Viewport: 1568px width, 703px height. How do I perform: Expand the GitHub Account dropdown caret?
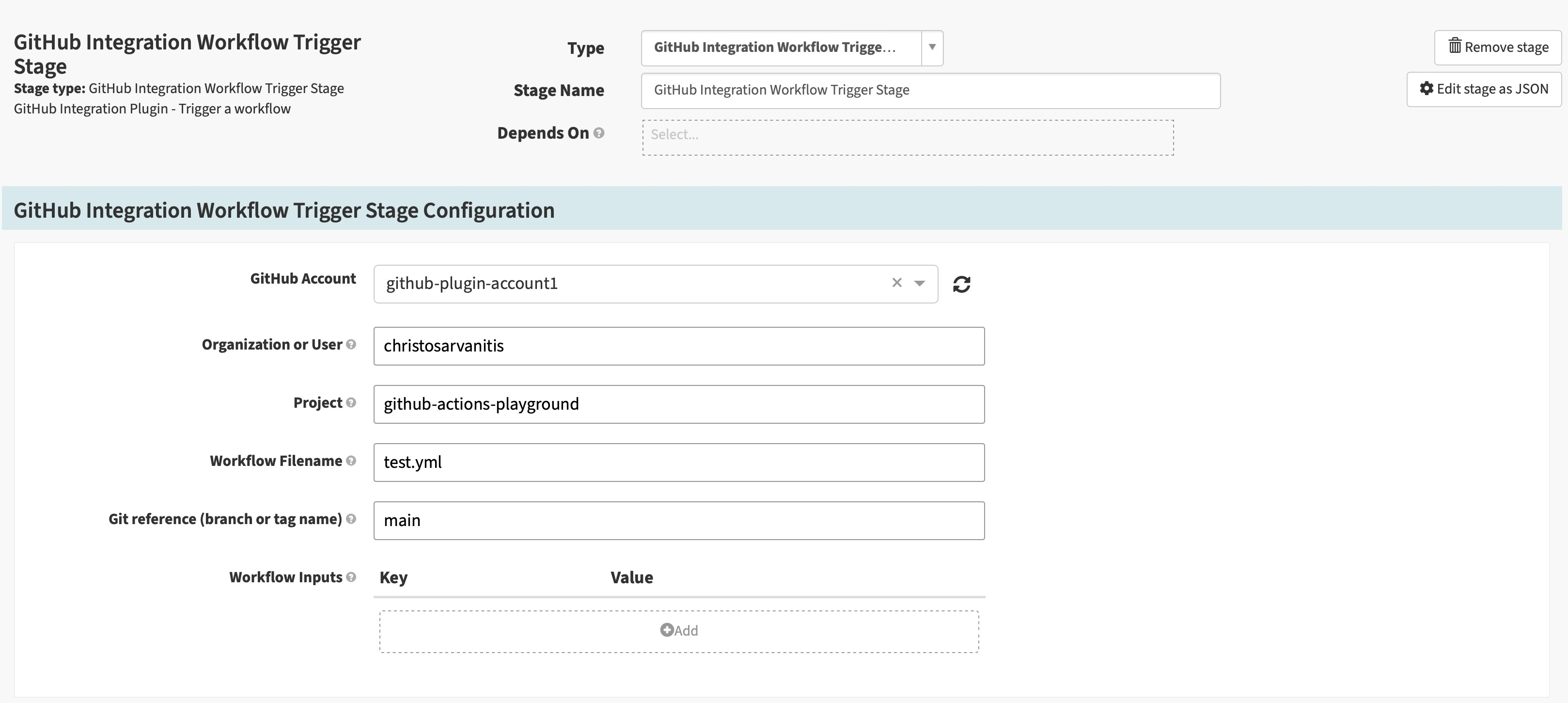tap(919, 283)
